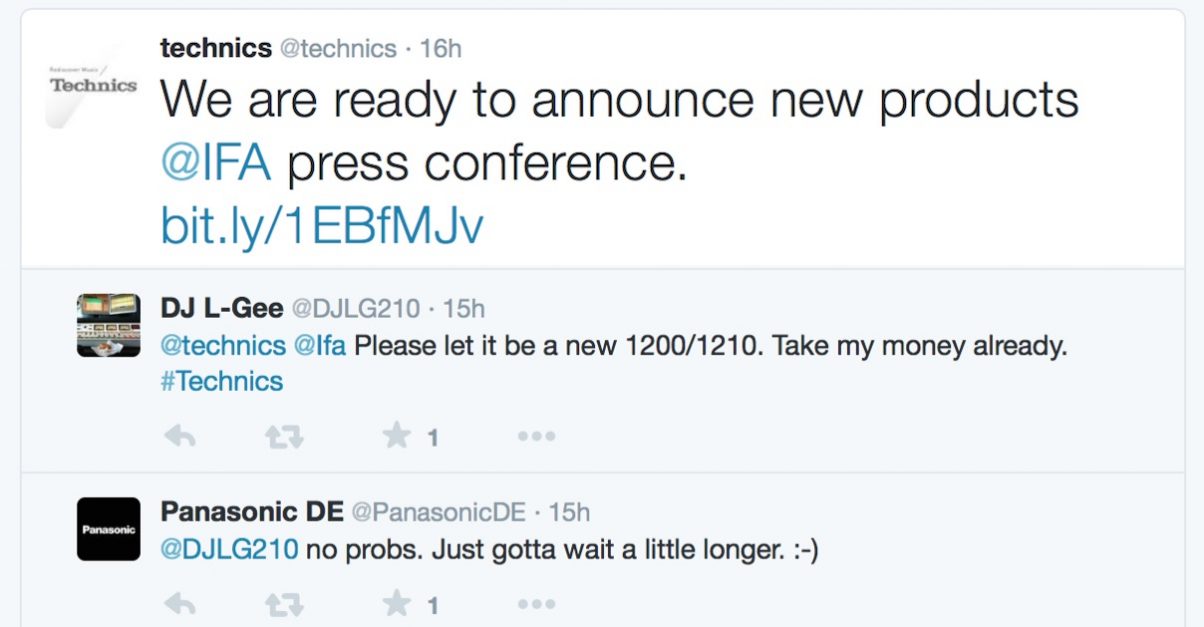
Task: Click DJ L-Gee's profile picture
Action: click(108, 325)
